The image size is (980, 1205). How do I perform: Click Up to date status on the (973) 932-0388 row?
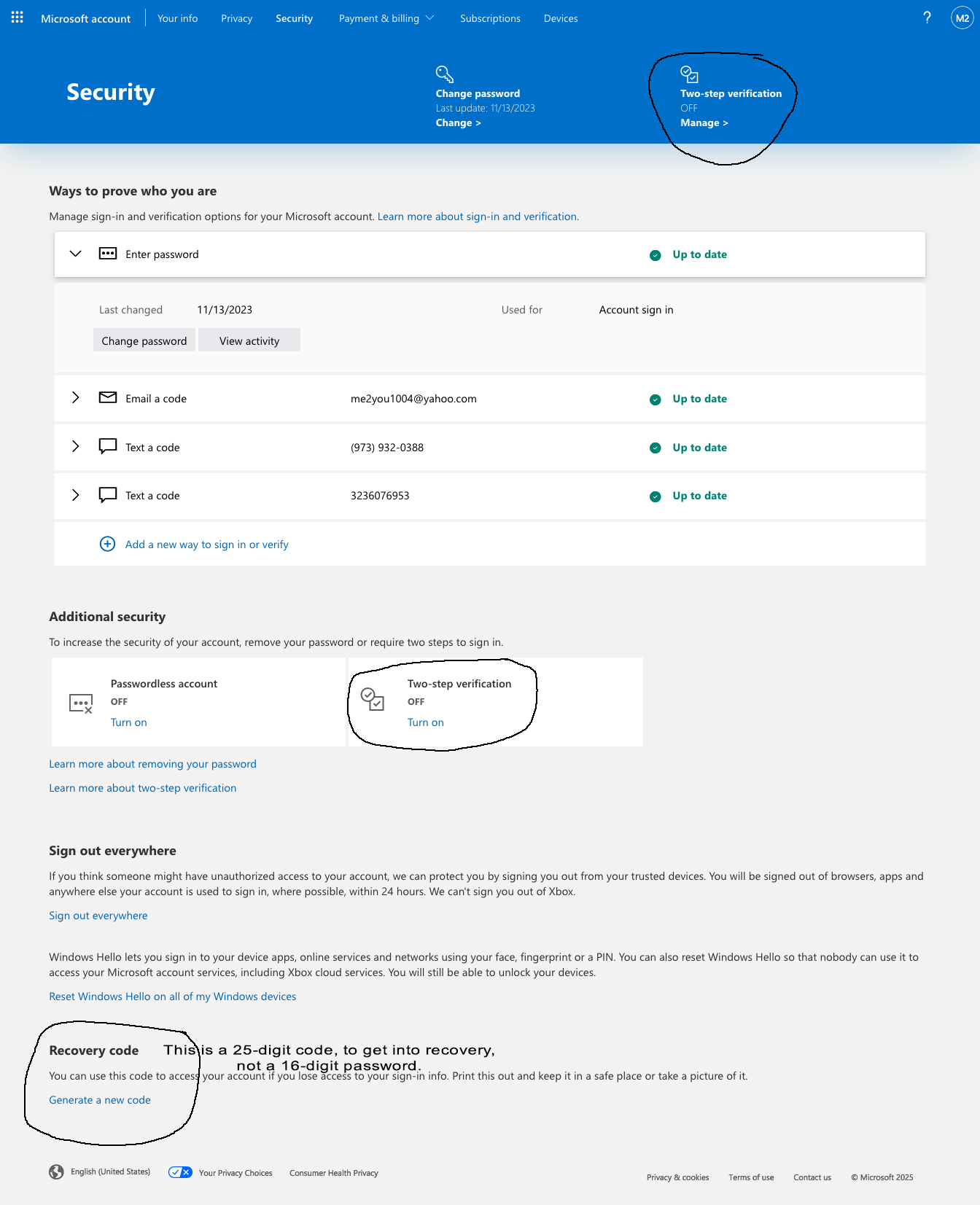pos(700,448)
